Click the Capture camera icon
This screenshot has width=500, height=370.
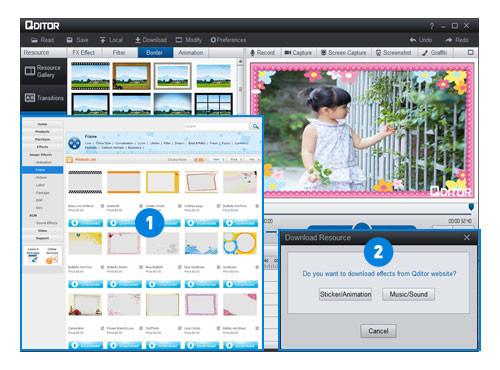point(288,53)
